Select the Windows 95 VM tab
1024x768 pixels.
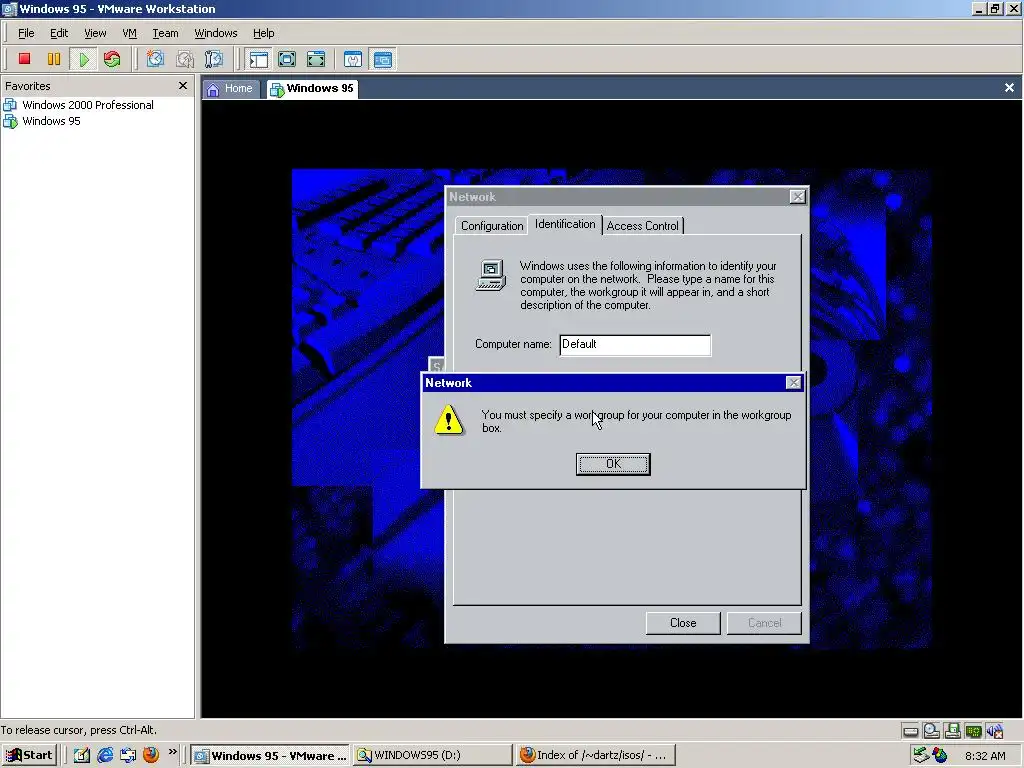312,89
